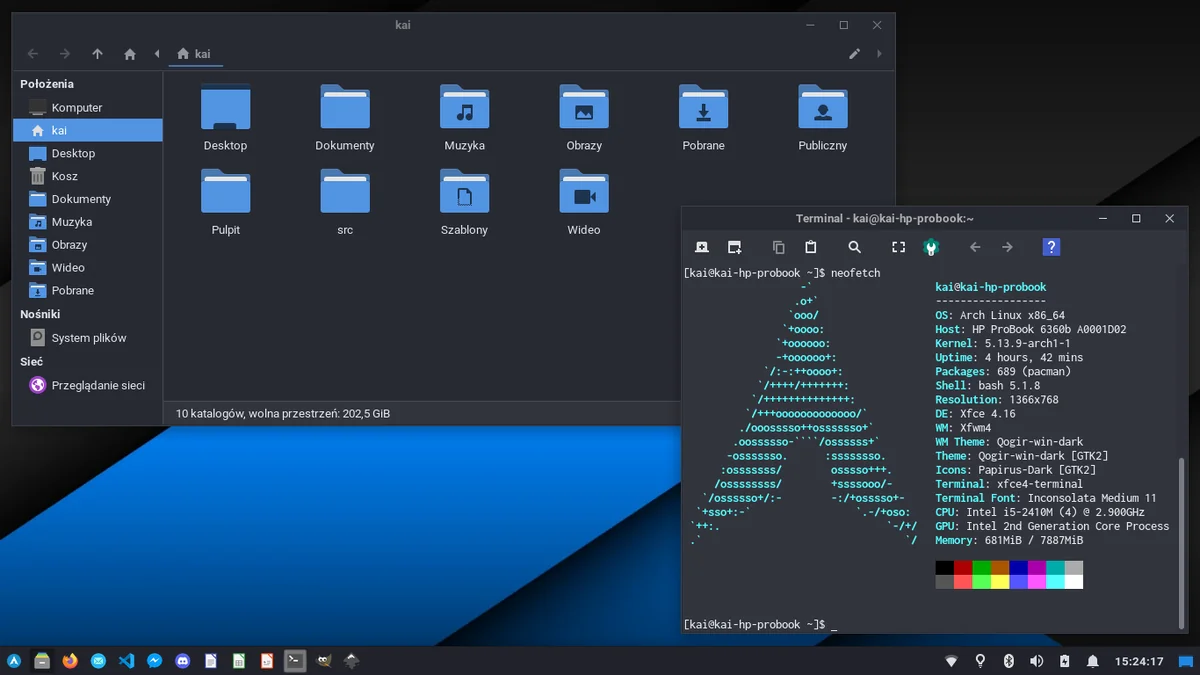
Task: Launch VS Code from the taskbar
Action: tap(125, 661)
